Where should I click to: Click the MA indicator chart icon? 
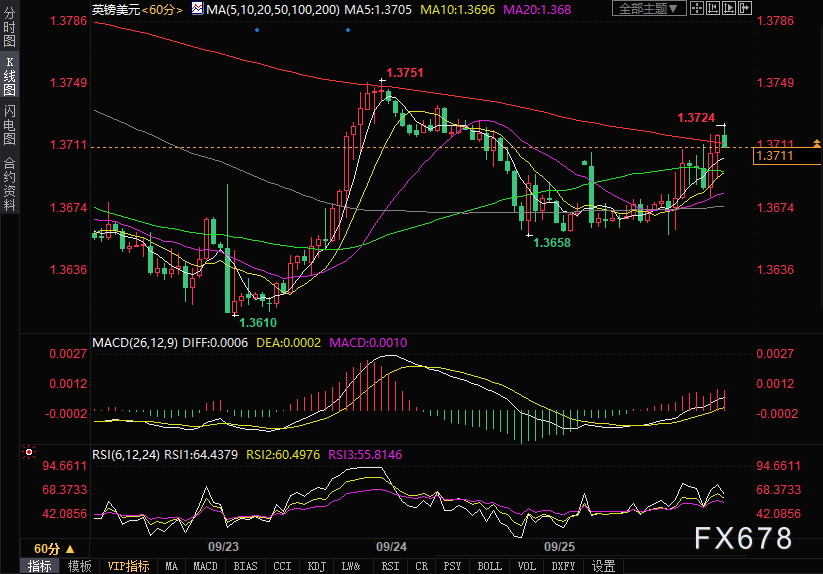click(197, 8)
